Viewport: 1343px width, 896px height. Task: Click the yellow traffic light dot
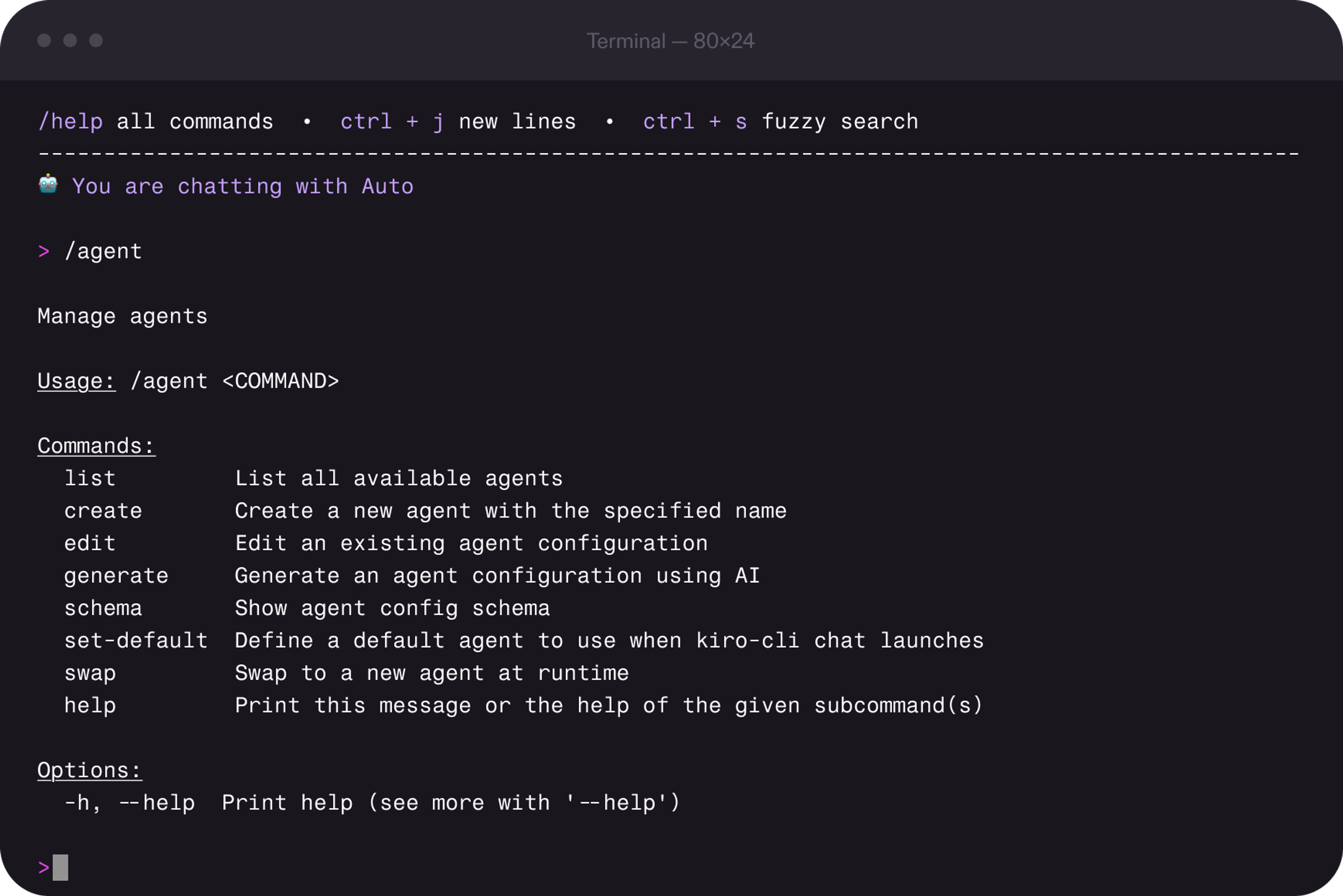(x=70, y=41)
